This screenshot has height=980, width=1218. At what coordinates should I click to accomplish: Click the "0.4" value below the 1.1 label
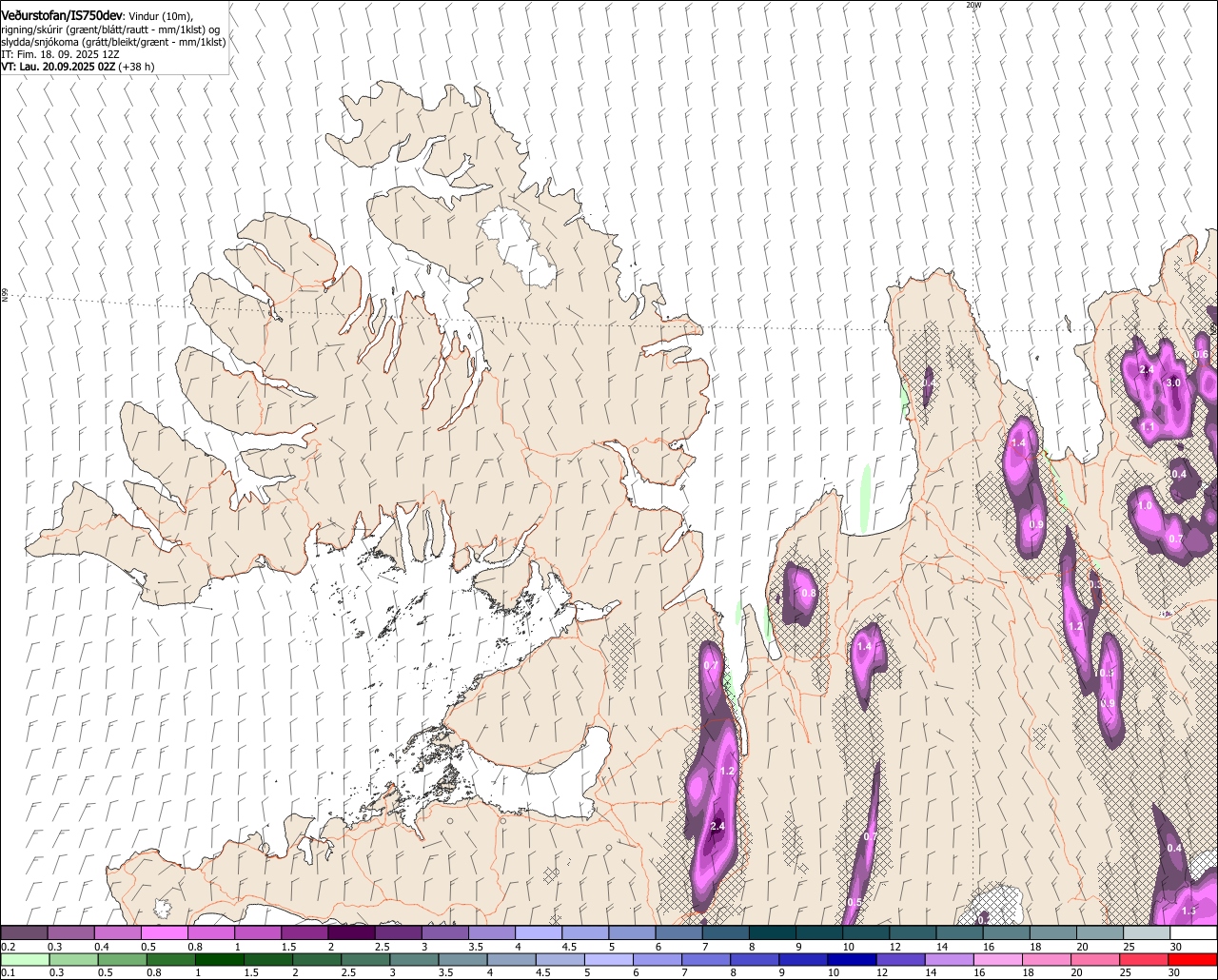pos(1179,474)
